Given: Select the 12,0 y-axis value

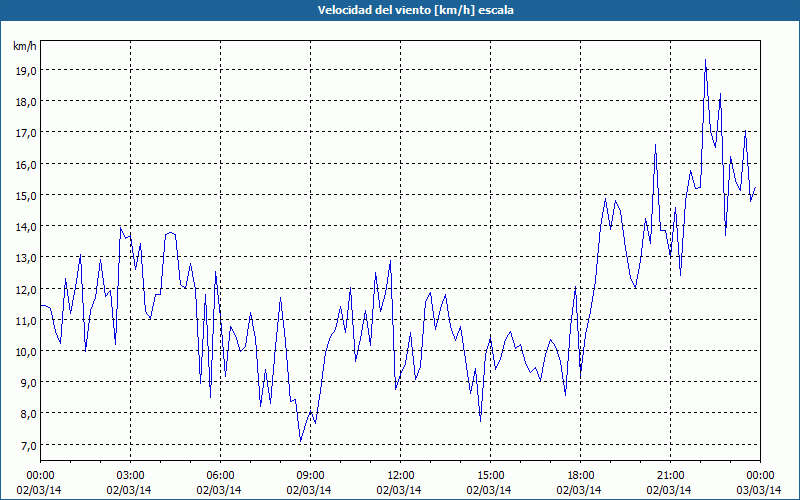Looking at the screenshot, I should click(x=26, y=289).
